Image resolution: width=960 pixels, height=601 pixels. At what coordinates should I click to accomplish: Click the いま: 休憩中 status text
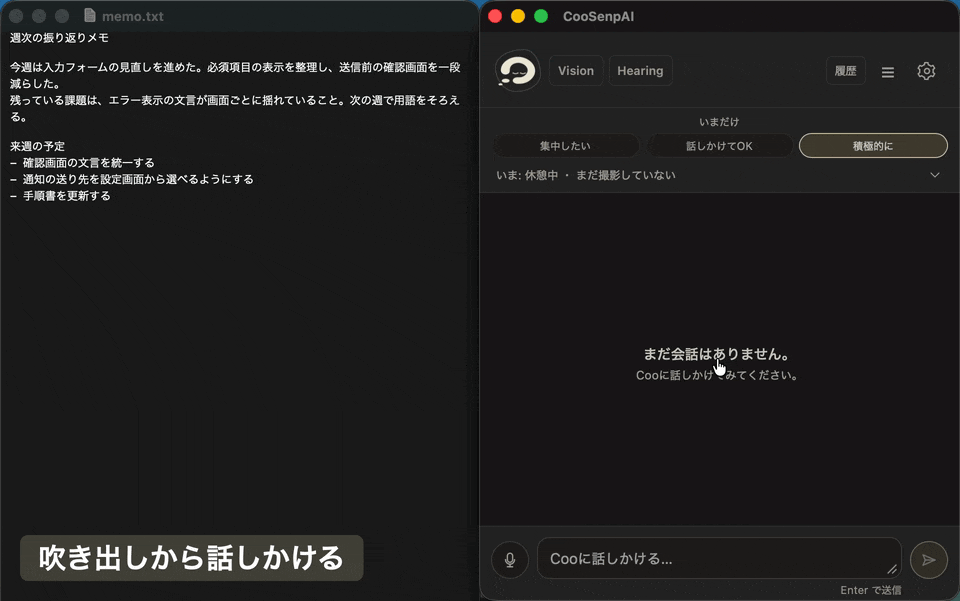coord(585,175)
